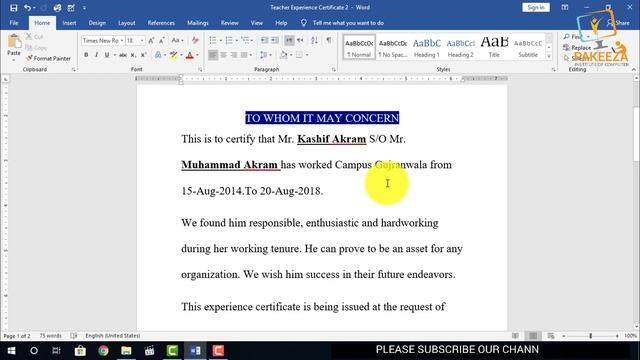This screenshot has width=640, height=360.
Task: Justify the paragraph text
Action: point(244,55)
